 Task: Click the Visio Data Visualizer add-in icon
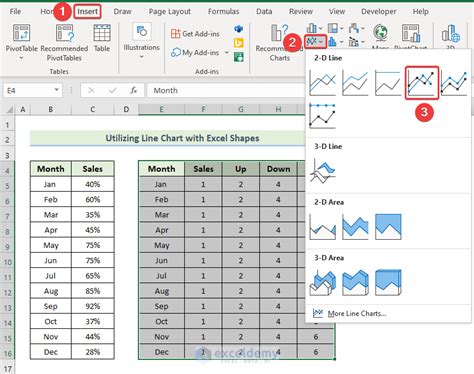pos(239,29)
